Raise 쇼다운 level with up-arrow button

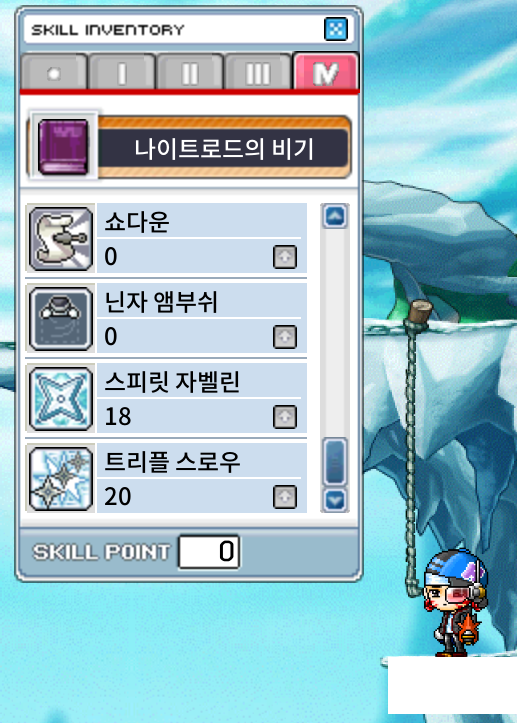285,257
